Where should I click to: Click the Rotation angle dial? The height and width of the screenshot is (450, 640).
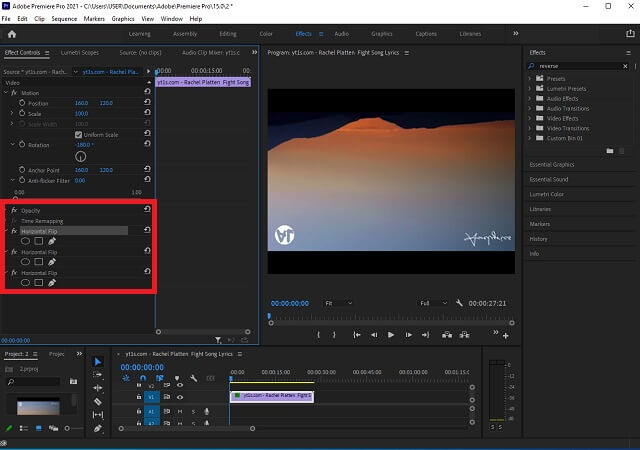pyautogui.click(x=80, y=156)
